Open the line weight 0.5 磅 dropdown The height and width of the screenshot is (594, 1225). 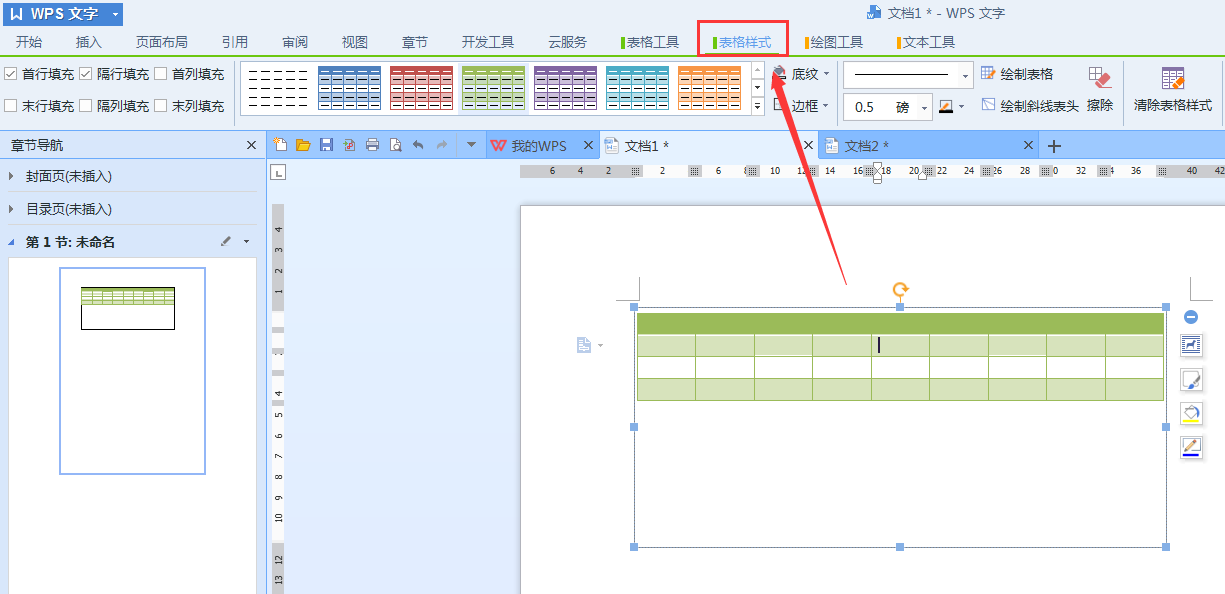click(x=925, y=107)
